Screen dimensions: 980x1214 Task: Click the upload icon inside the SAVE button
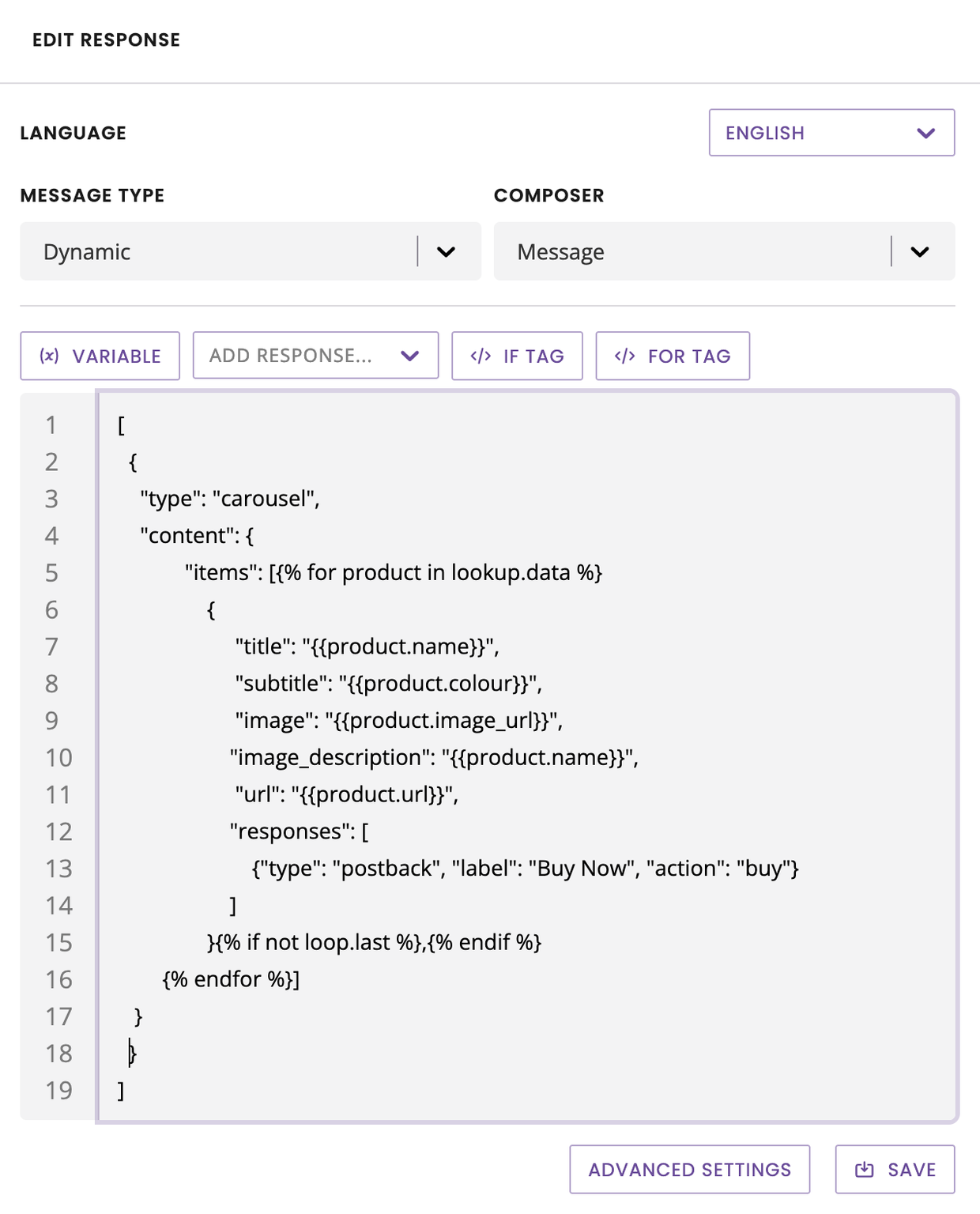coord(865,1170)
